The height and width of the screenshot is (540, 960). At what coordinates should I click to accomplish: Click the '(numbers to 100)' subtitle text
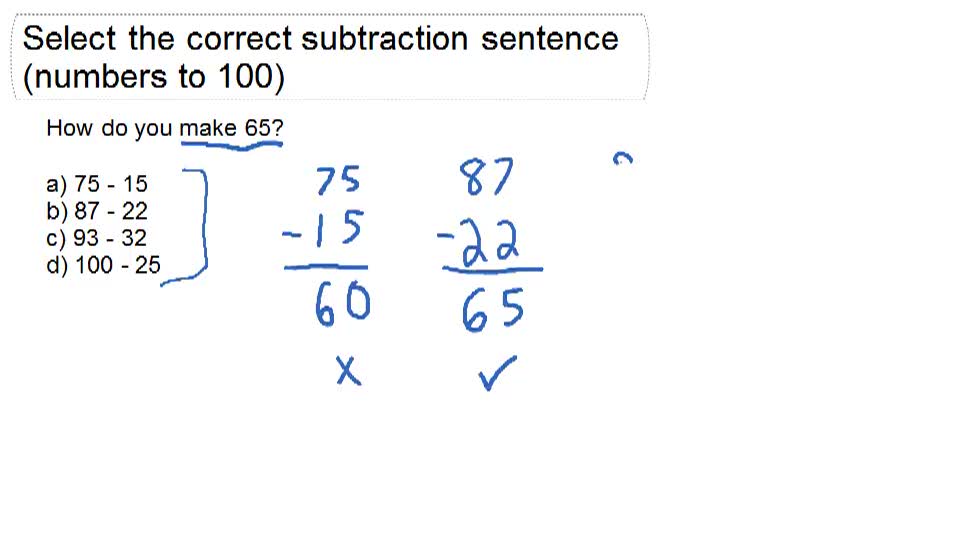pos(153,77)
